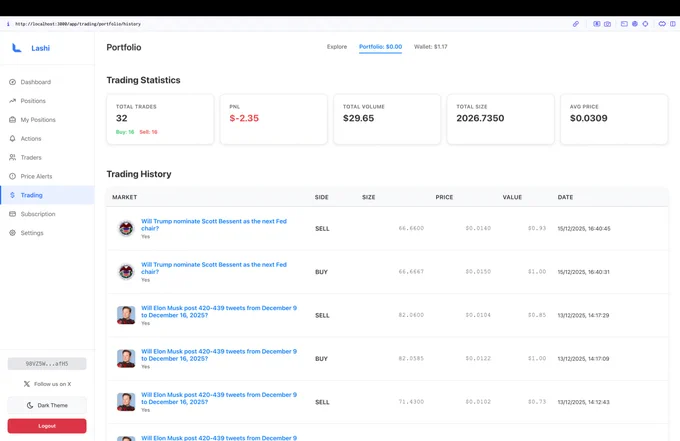Viewport: 680px width, 441px height.
Task: Click the Sell: 16 count label
Action: coord(148,132)
